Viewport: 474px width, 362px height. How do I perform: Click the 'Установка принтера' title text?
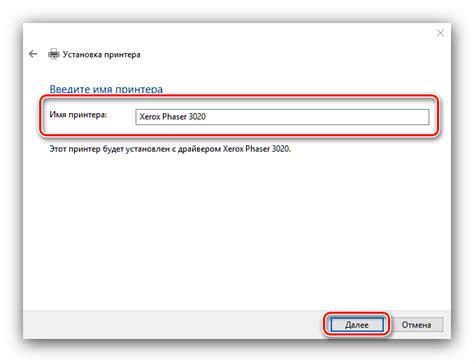pyautogui.click(x=101, y=54)
